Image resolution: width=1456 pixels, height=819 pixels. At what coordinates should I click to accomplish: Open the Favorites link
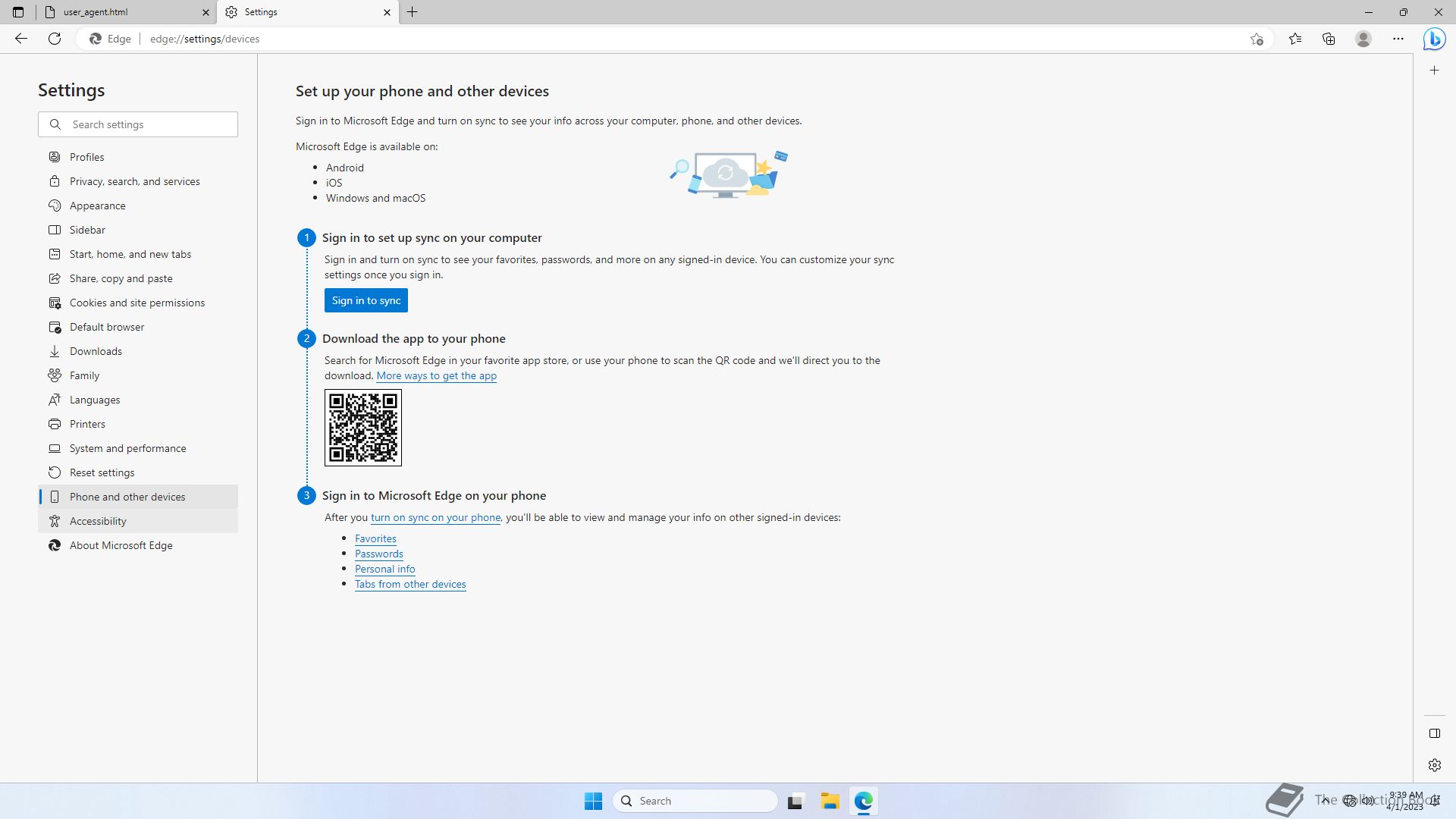(x=375, y=538)
